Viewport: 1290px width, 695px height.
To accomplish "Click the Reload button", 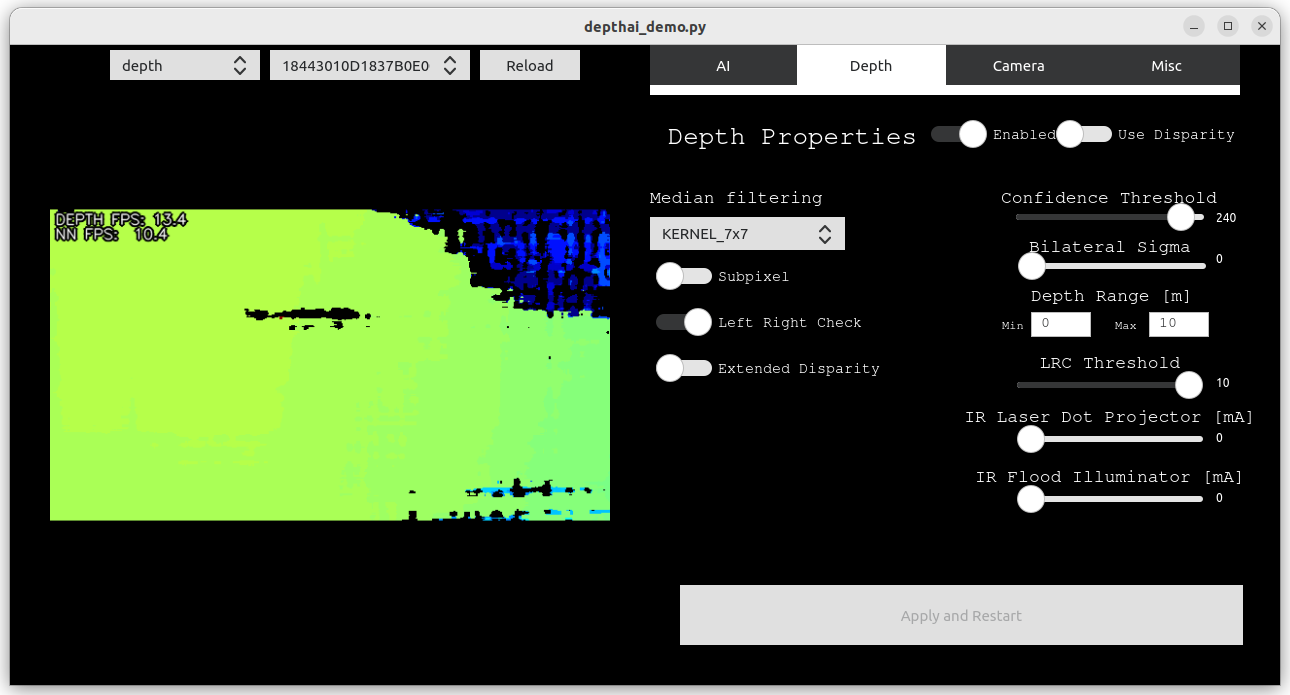I will point(529,65).
